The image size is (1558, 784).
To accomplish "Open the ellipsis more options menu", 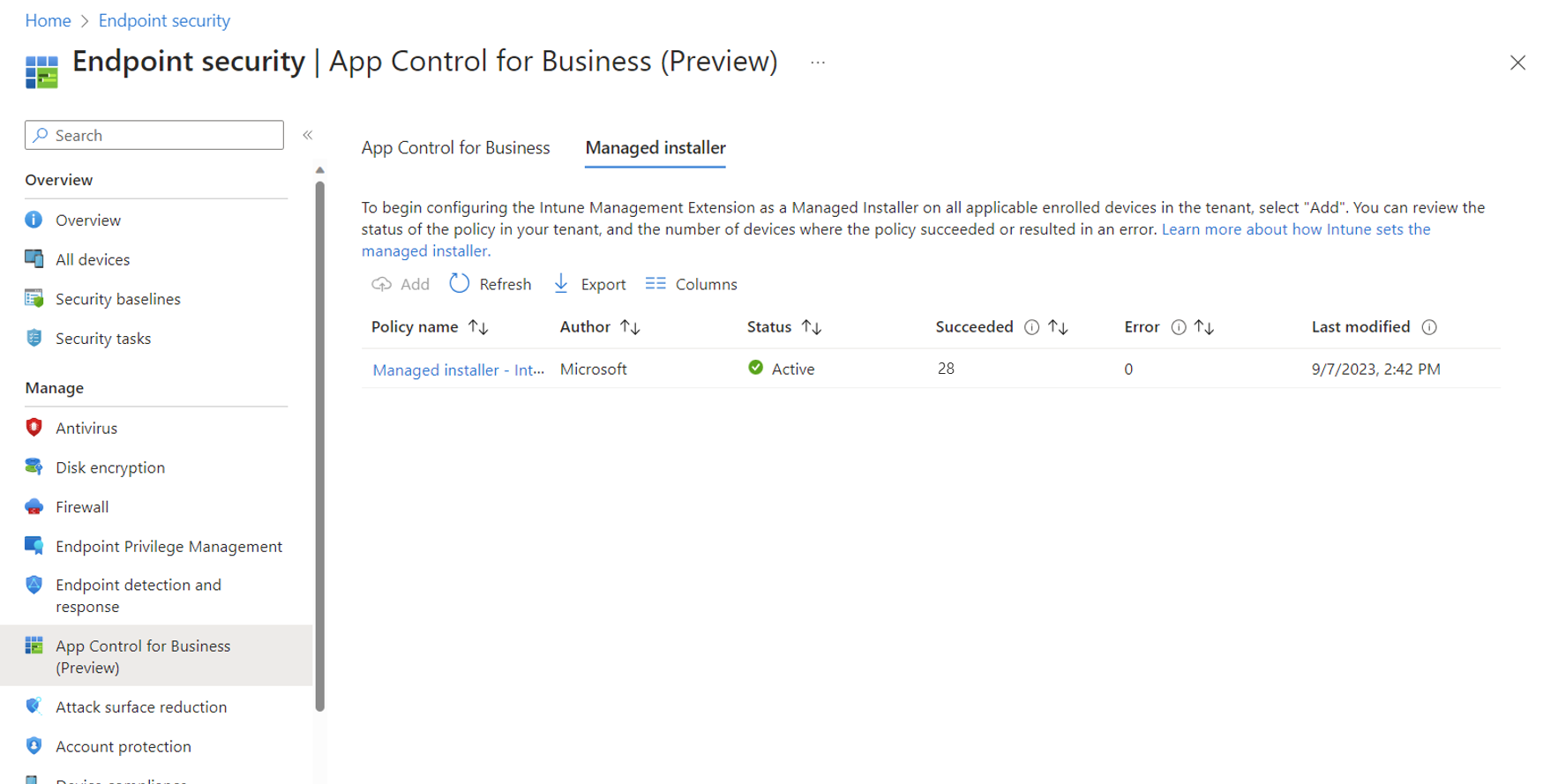I will tap(818, 63).
